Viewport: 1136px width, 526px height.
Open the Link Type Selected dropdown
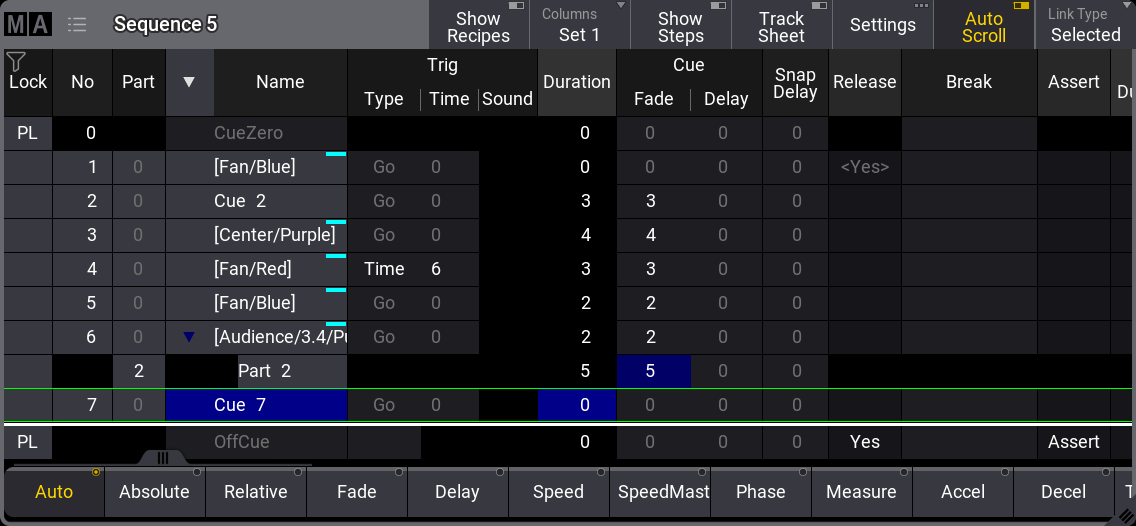pyautogui.click(x=1085, y=26)
